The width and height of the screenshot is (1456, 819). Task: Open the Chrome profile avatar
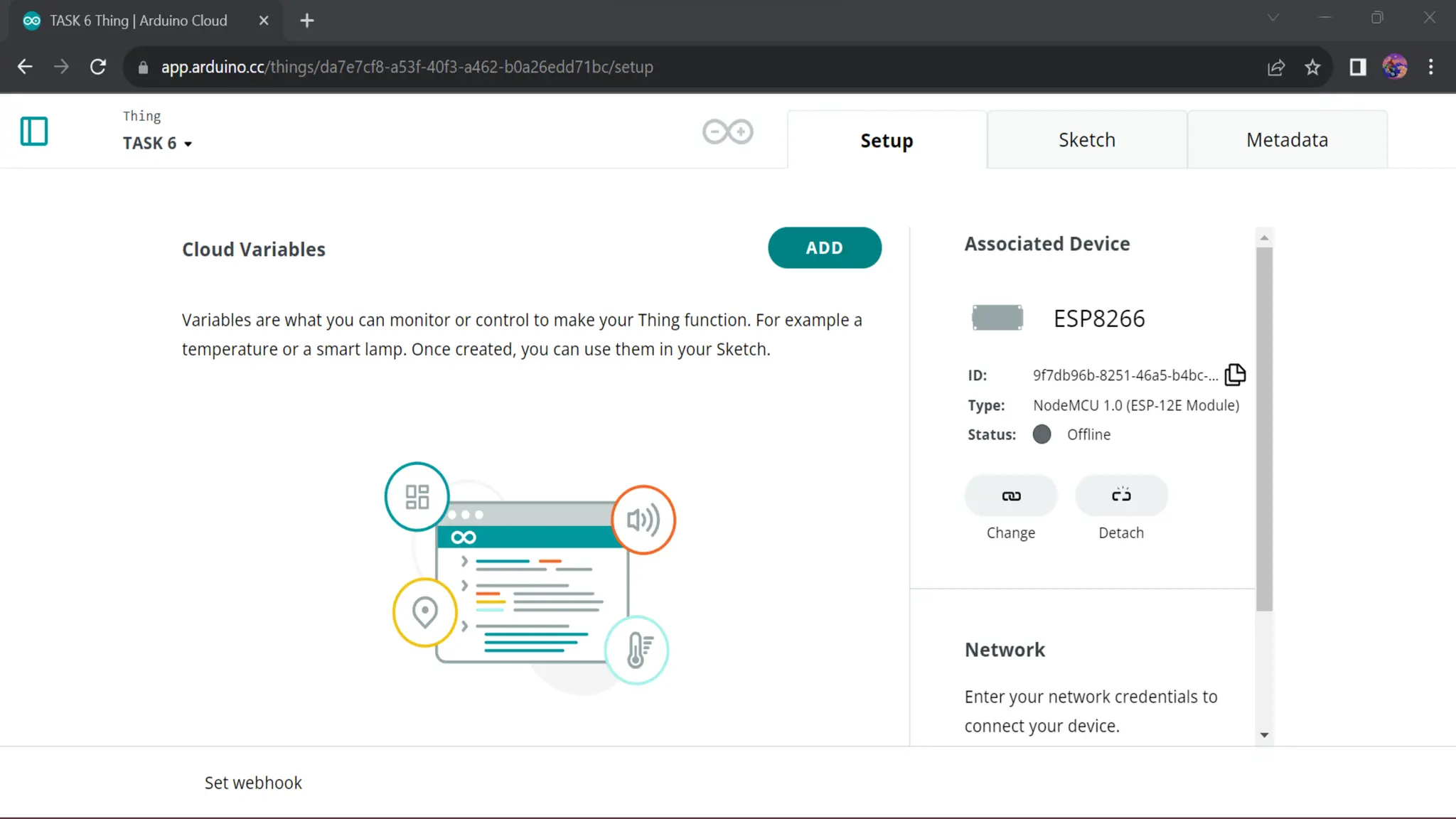[x=1394, y=67]
